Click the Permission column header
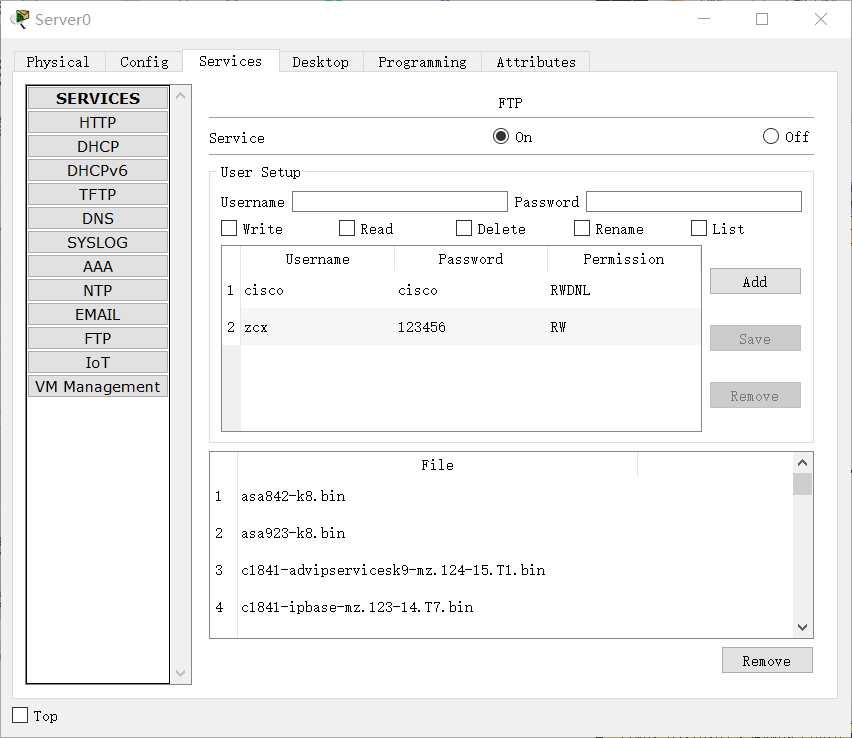852x738 pixels. [x=623, y=259]
